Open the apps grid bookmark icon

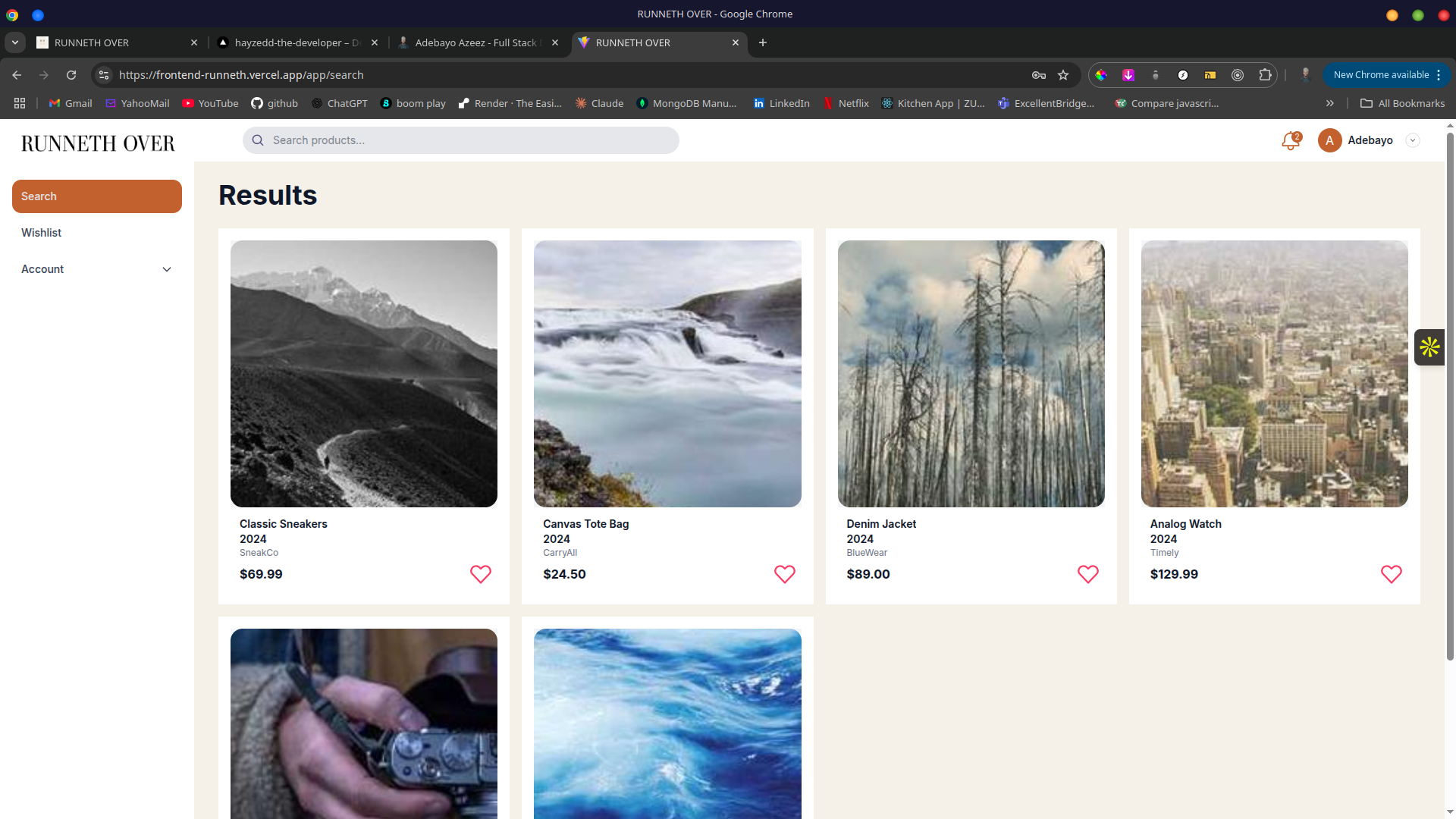coord(20,103)
